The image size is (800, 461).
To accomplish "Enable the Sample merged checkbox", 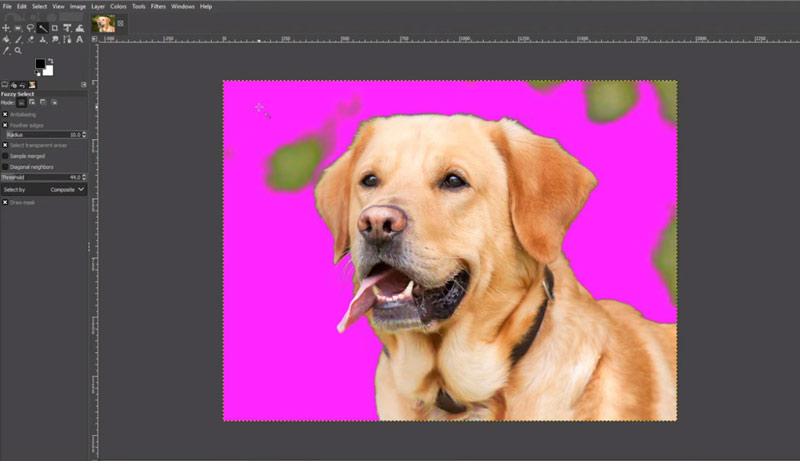I will coord(5,156).
